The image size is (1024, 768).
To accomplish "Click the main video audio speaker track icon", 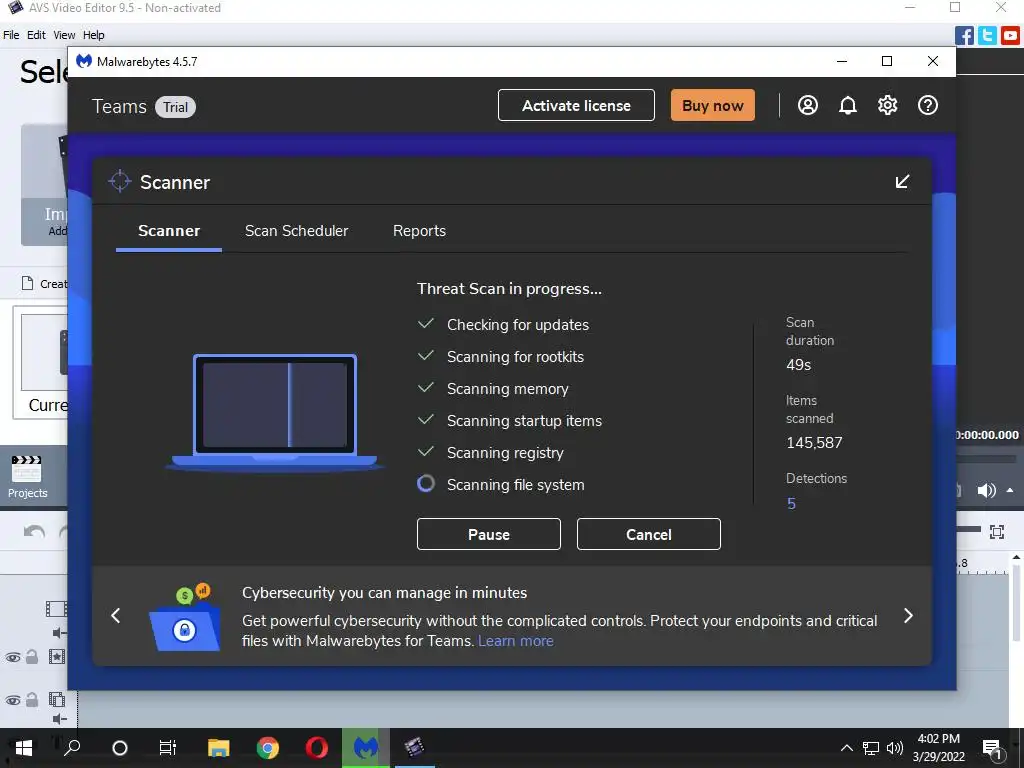I will tap(59, 633).
